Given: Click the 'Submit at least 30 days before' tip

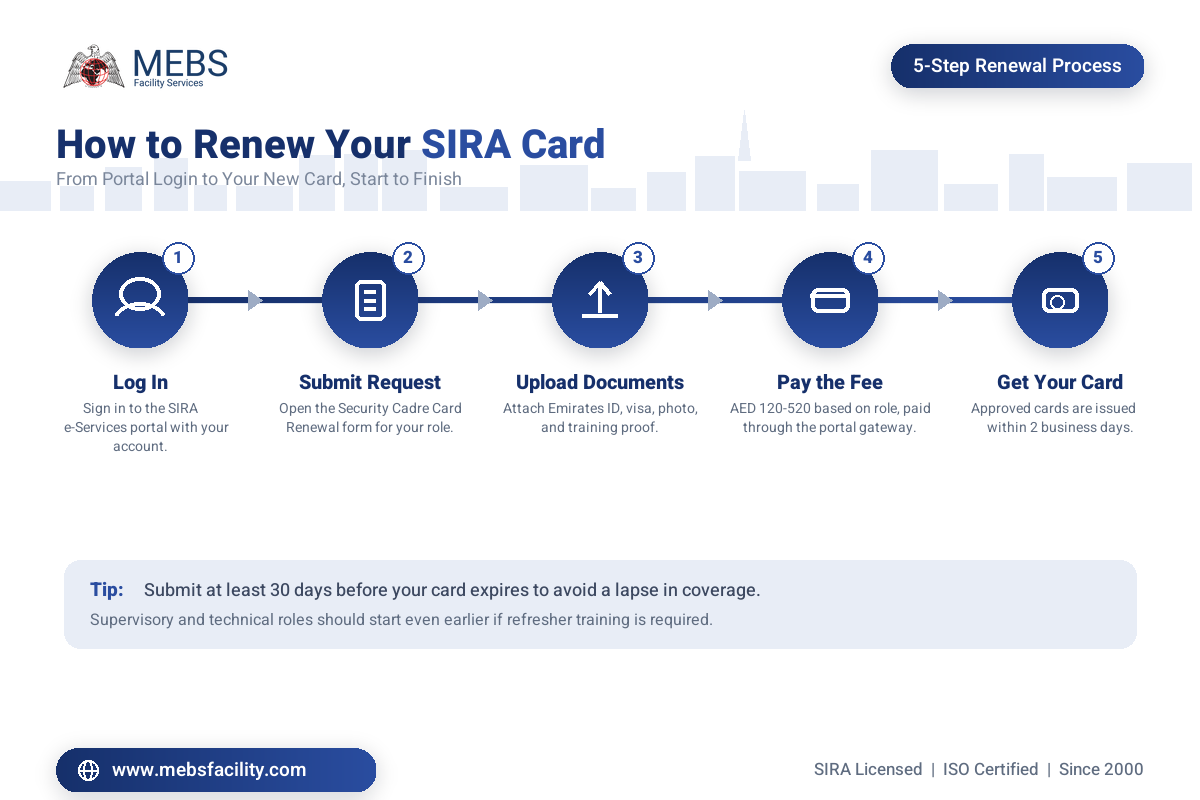Looking at the screenshot, I should [x=452, y=590].
